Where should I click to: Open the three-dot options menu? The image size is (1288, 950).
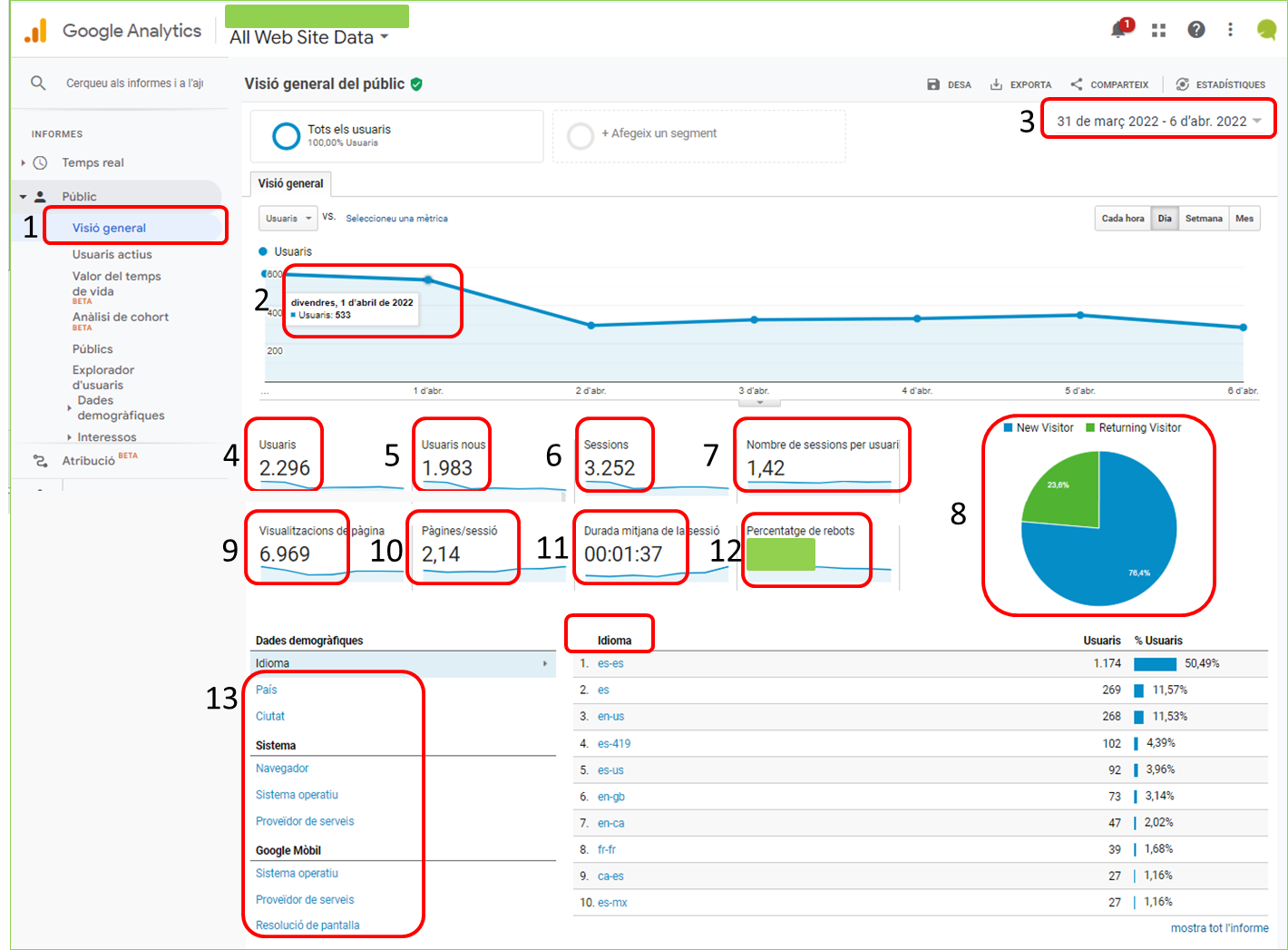(1230, 30)
